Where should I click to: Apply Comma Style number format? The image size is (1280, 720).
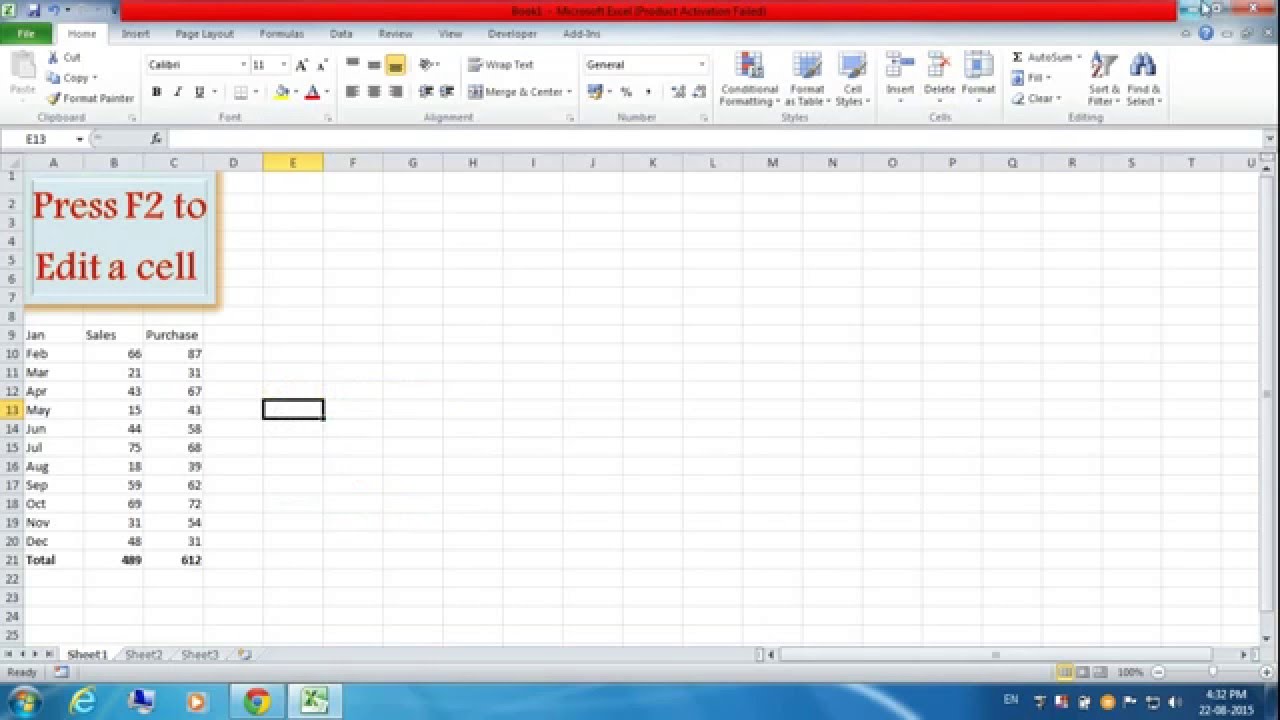(x=648, y=92)
